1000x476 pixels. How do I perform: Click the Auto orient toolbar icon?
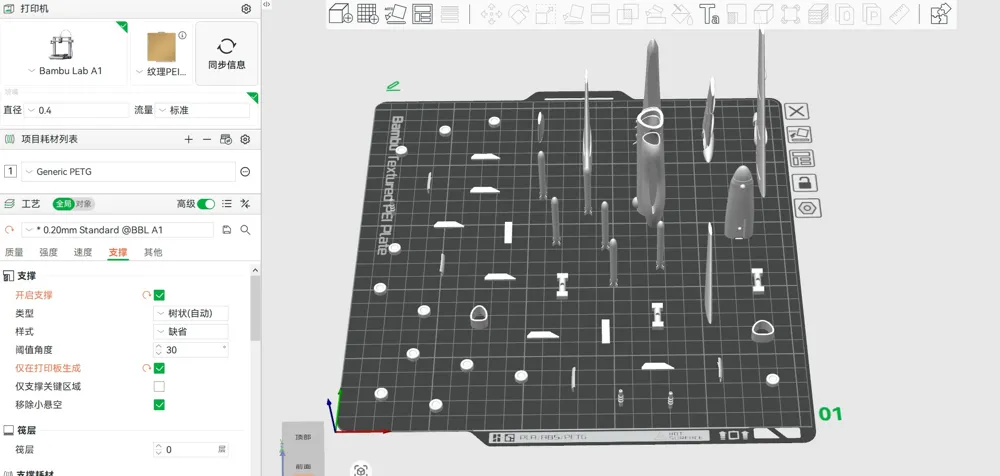click(x=395, y=13)
